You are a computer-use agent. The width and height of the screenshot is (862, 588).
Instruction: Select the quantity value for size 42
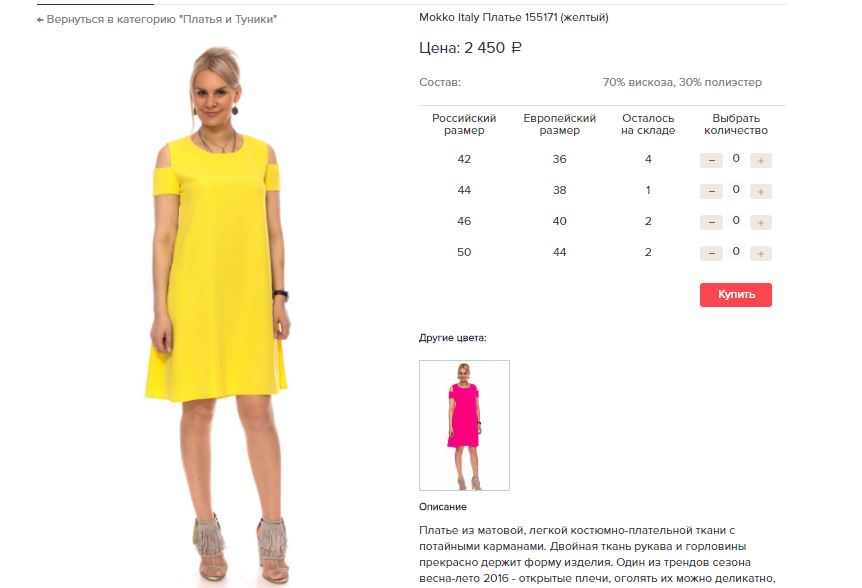[x=736, y=159]
